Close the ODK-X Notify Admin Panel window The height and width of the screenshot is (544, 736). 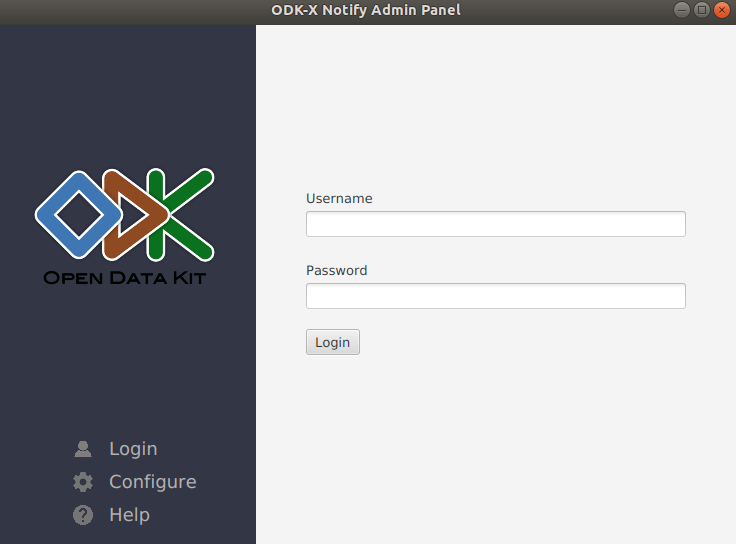point(722,10)
